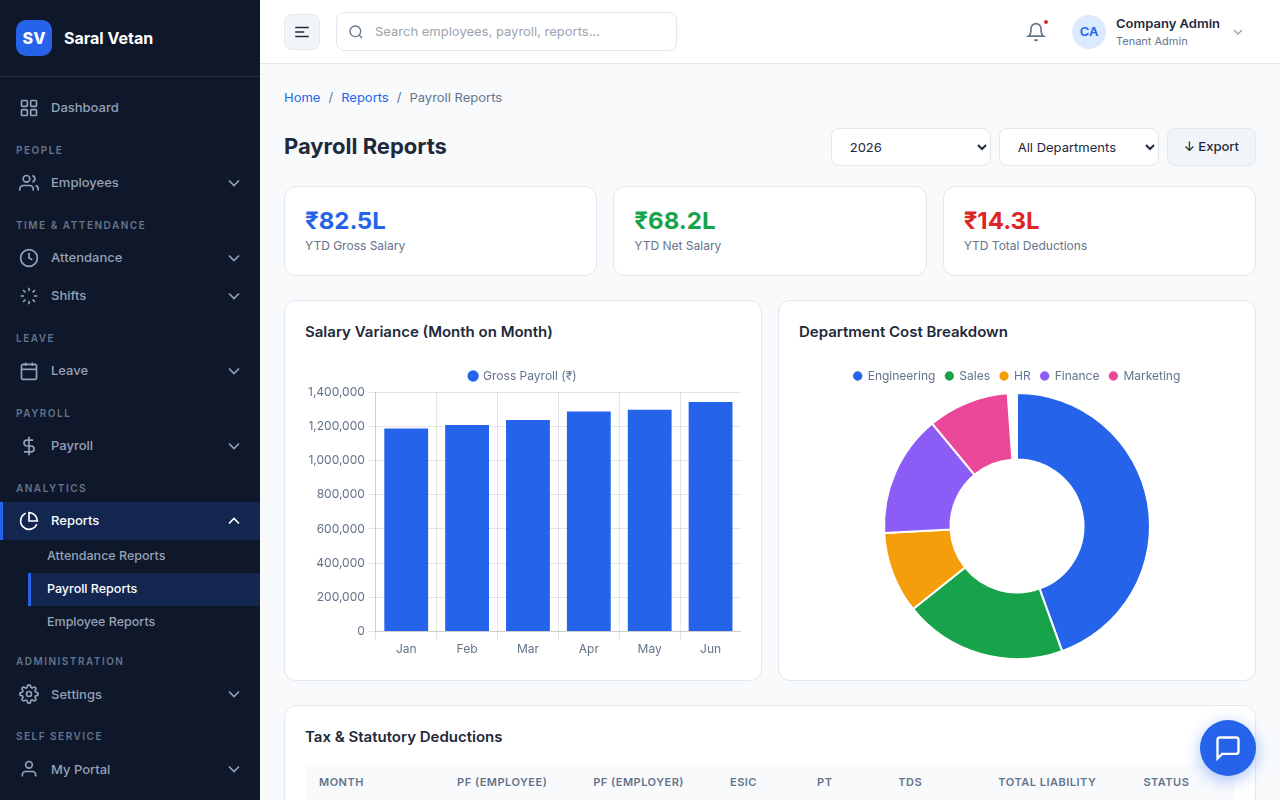1280x800 pixels.
Task: Click the Payroll Reports breadcrumb text
Action: 456,98
